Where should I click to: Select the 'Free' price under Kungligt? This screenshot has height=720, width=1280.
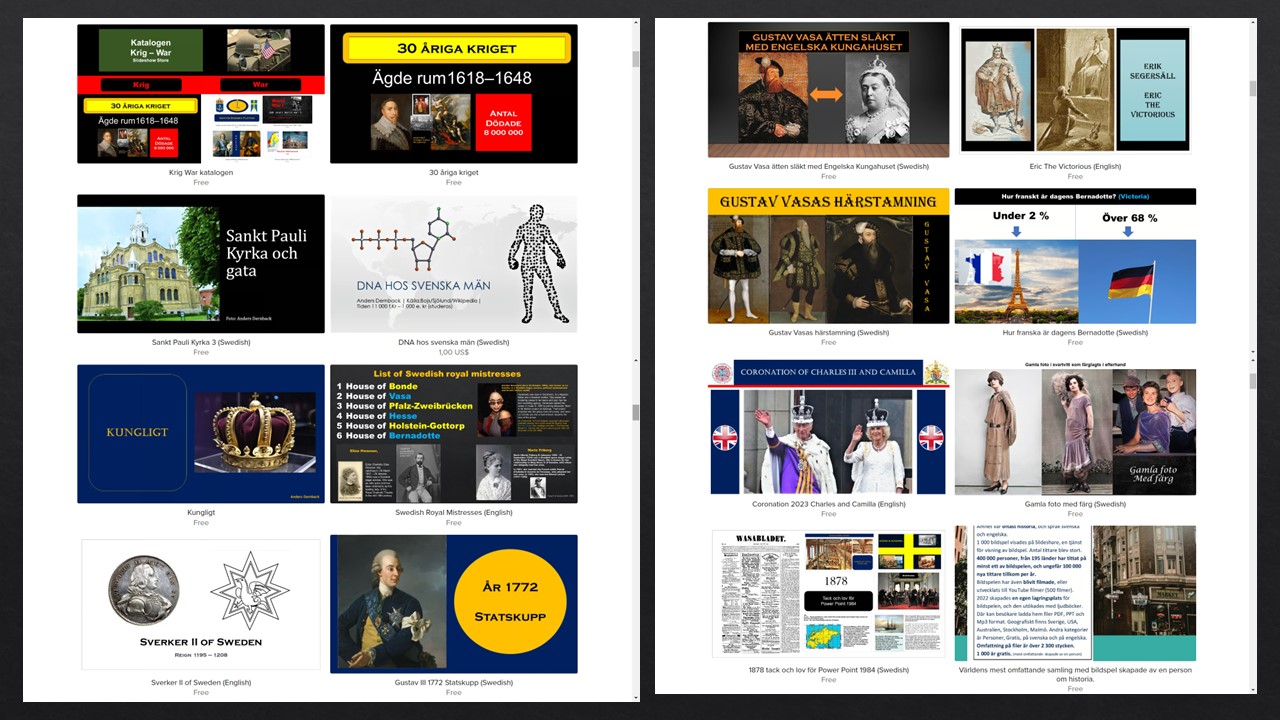pyautogui.click(x=201, y=522)
